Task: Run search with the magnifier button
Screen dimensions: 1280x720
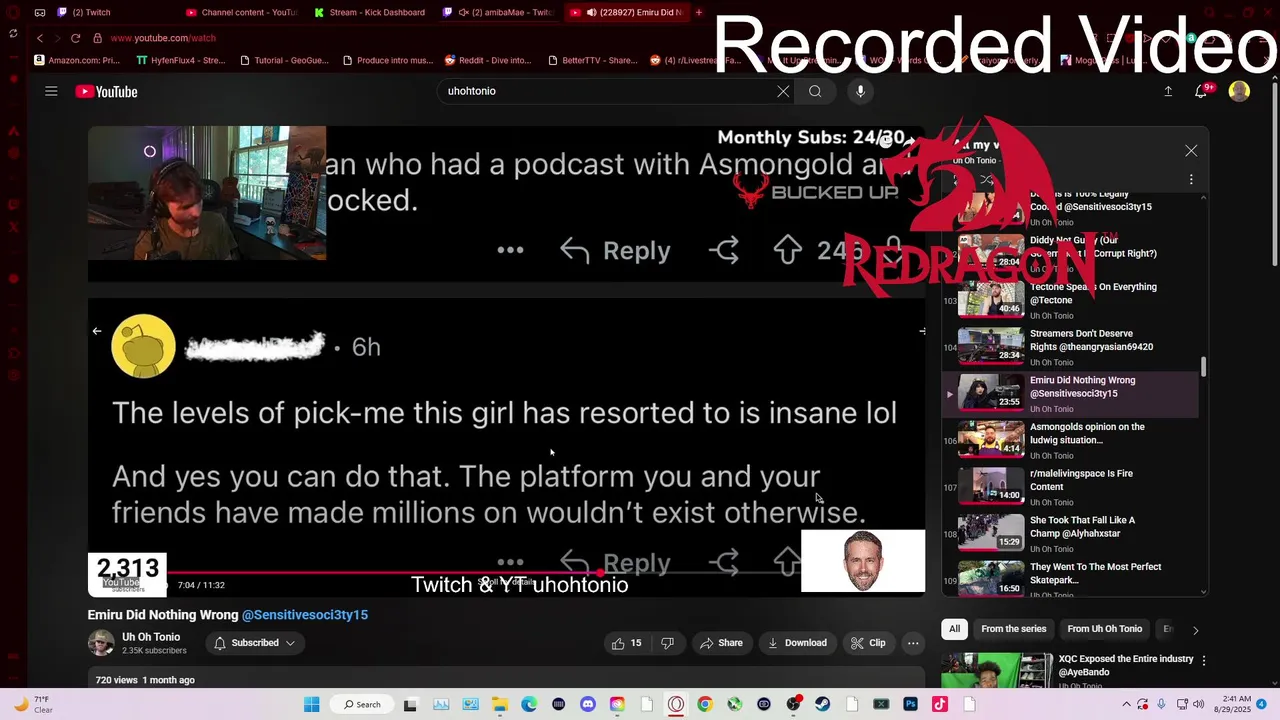Action: point(815,91)
